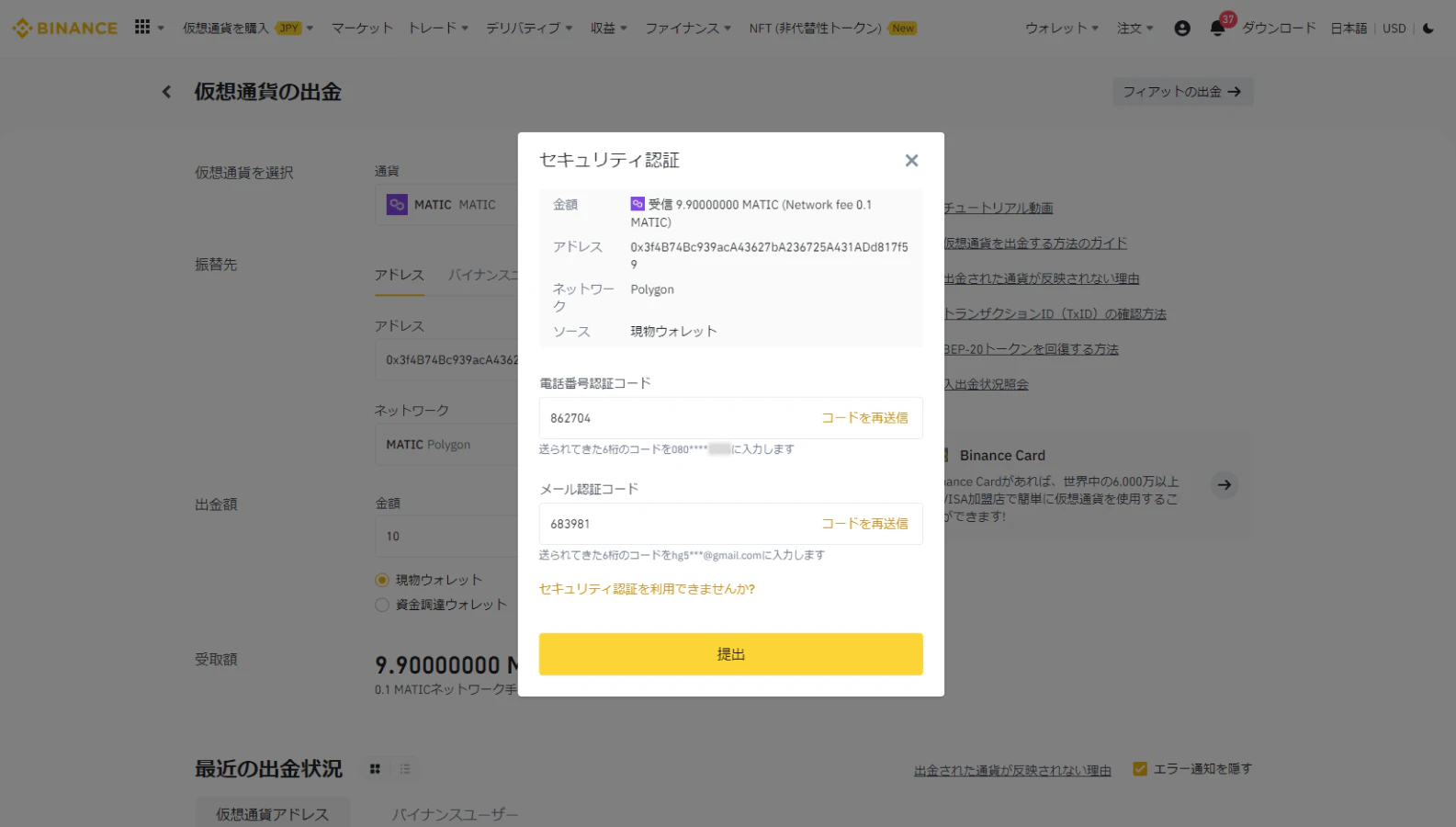Change currency via USD selector

[x=1394, y=28]
